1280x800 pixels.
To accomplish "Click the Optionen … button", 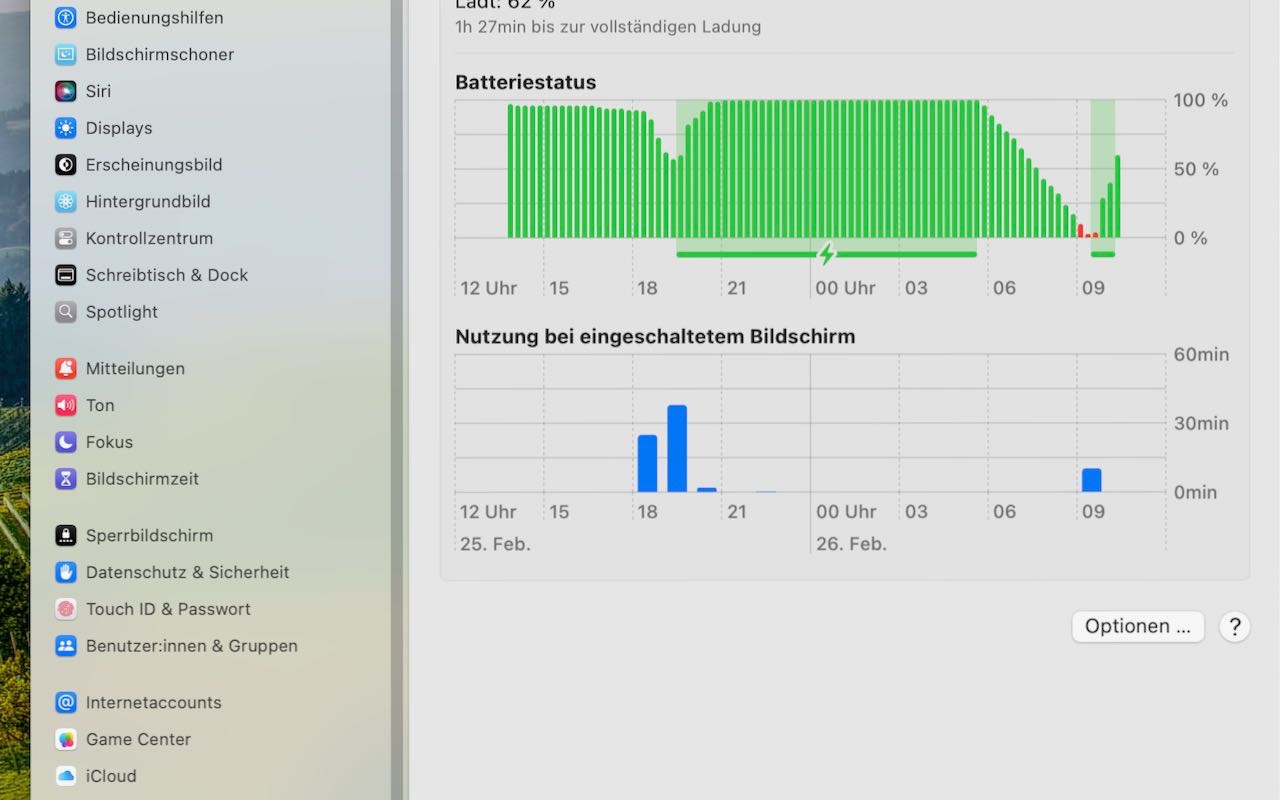I will pyautogui.click(x=1138, y=627).
